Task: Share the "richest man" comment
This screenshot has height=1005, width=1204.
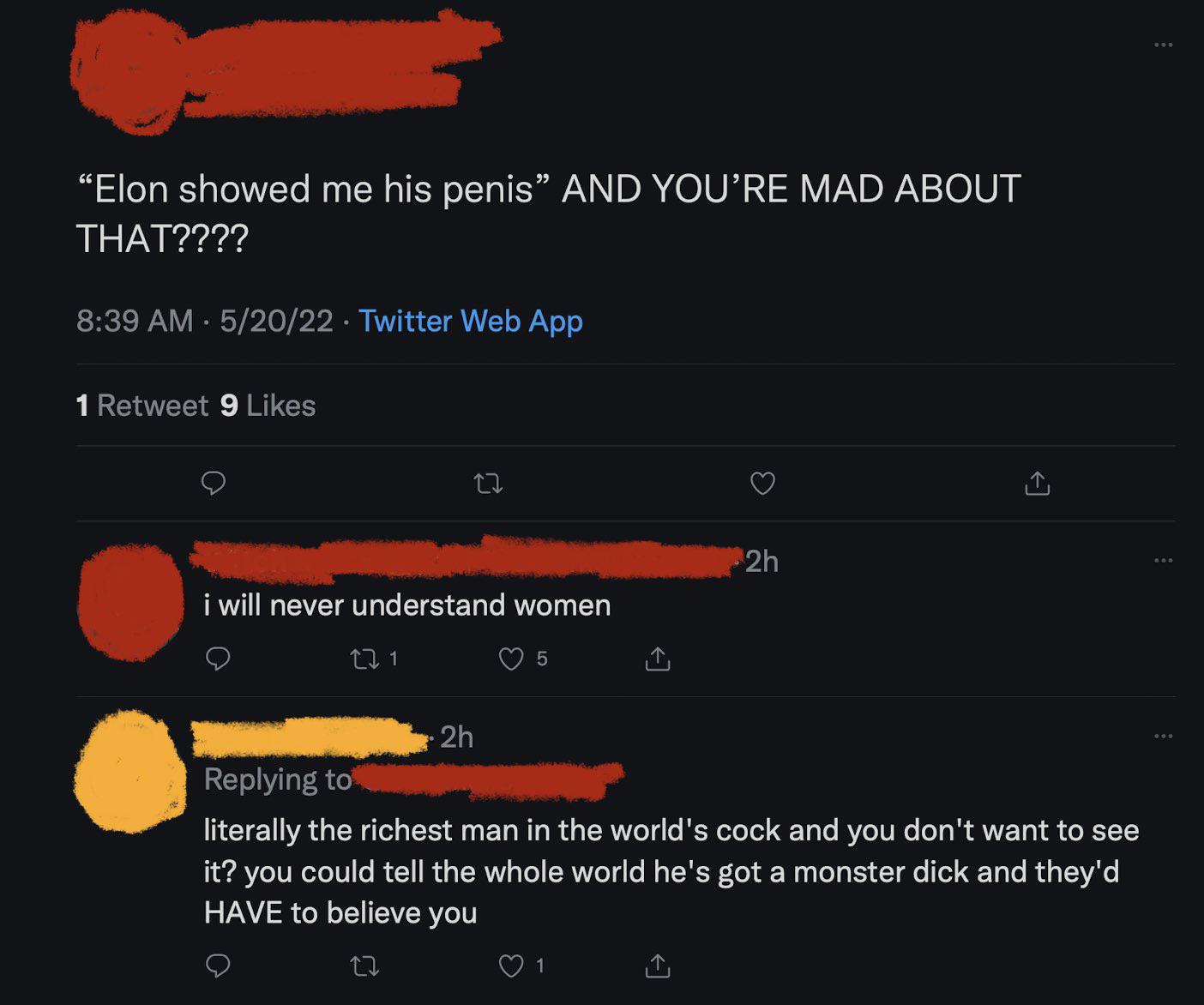Action: (x=658, y=966)
